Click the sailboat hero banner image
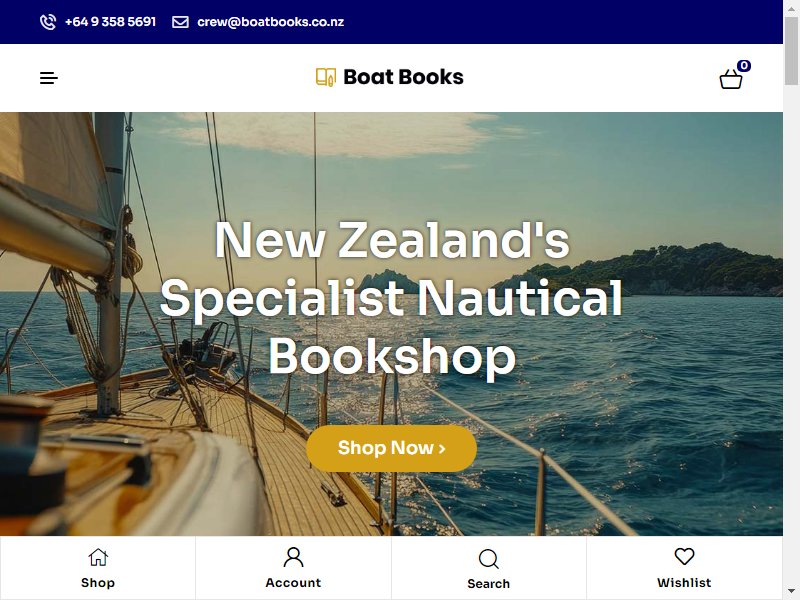The image size is (800, 600). click(x=391, y=323)
